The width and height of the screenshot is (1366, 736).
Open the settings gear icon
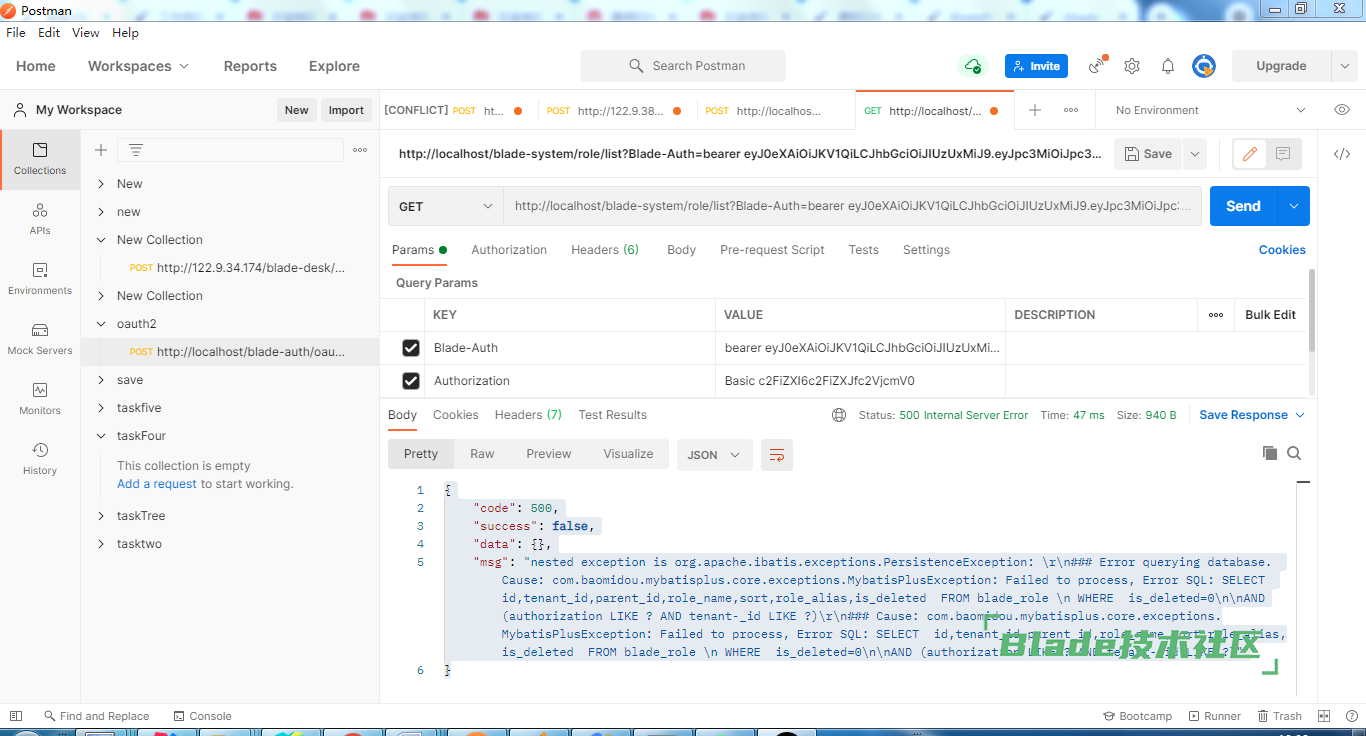point(1132,66)
